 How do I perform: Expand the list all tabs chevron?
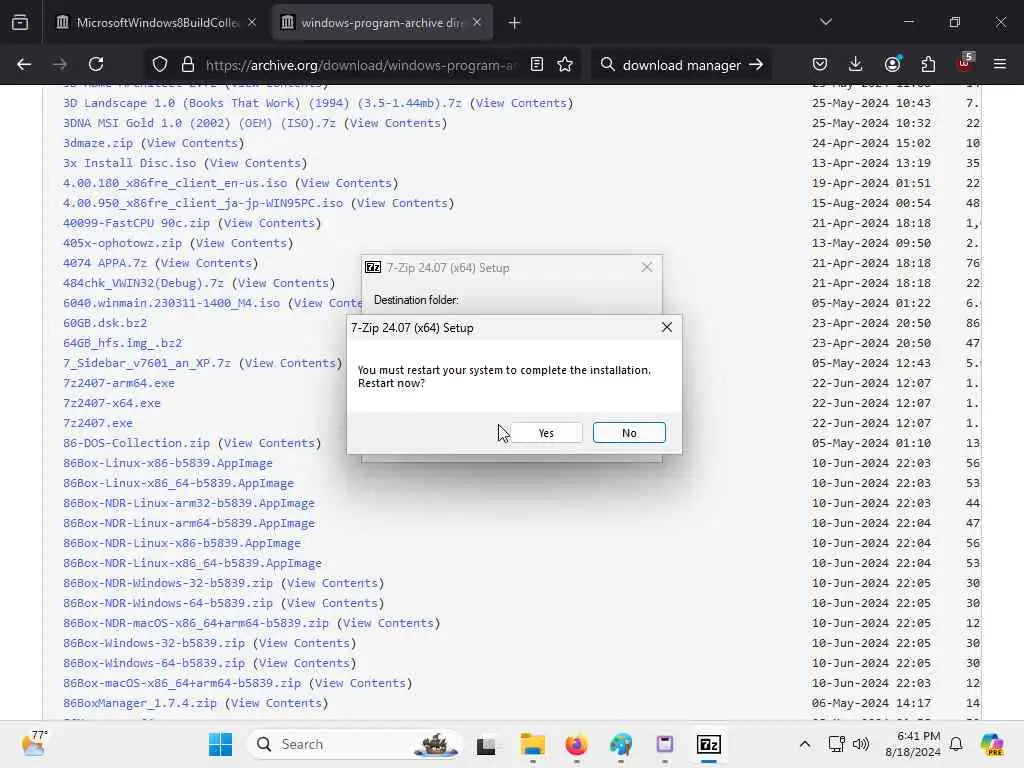point(826,22)
